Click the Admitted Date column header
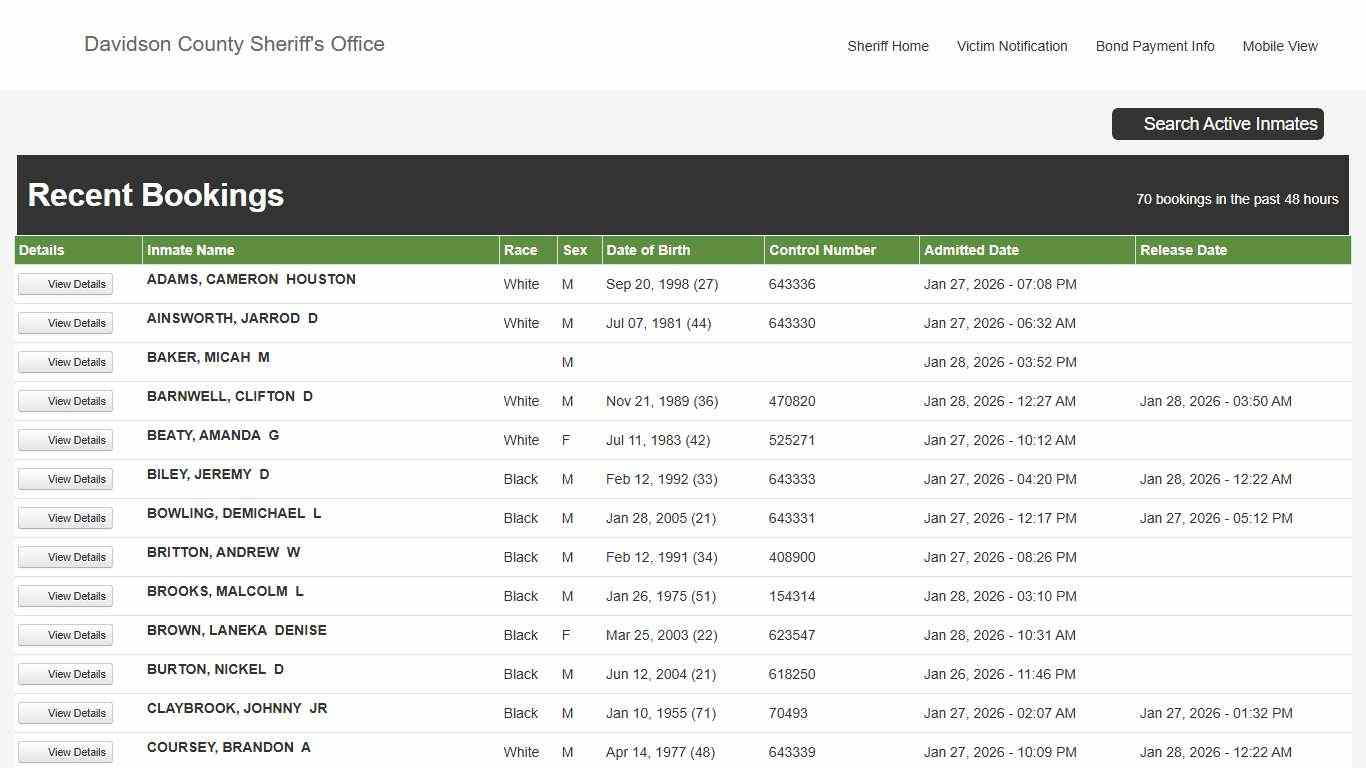This screenshot has width=1366, height=768. click(x=971, y=250)
